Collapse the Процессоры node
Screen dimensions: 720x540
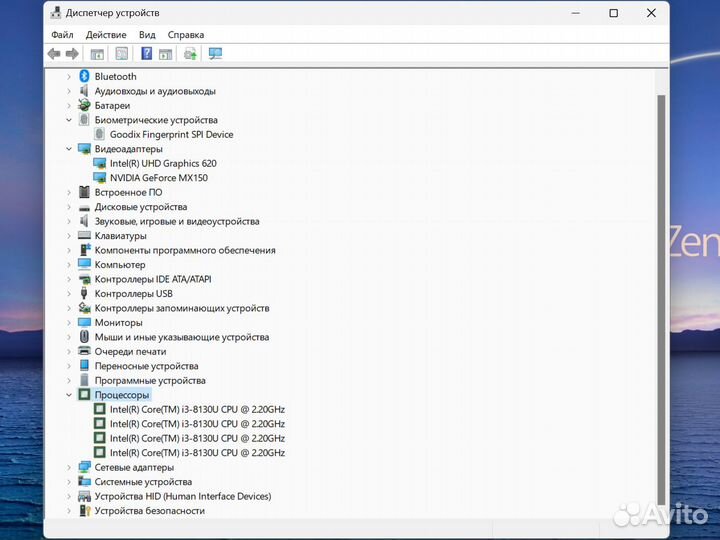[x=69, y=395]
